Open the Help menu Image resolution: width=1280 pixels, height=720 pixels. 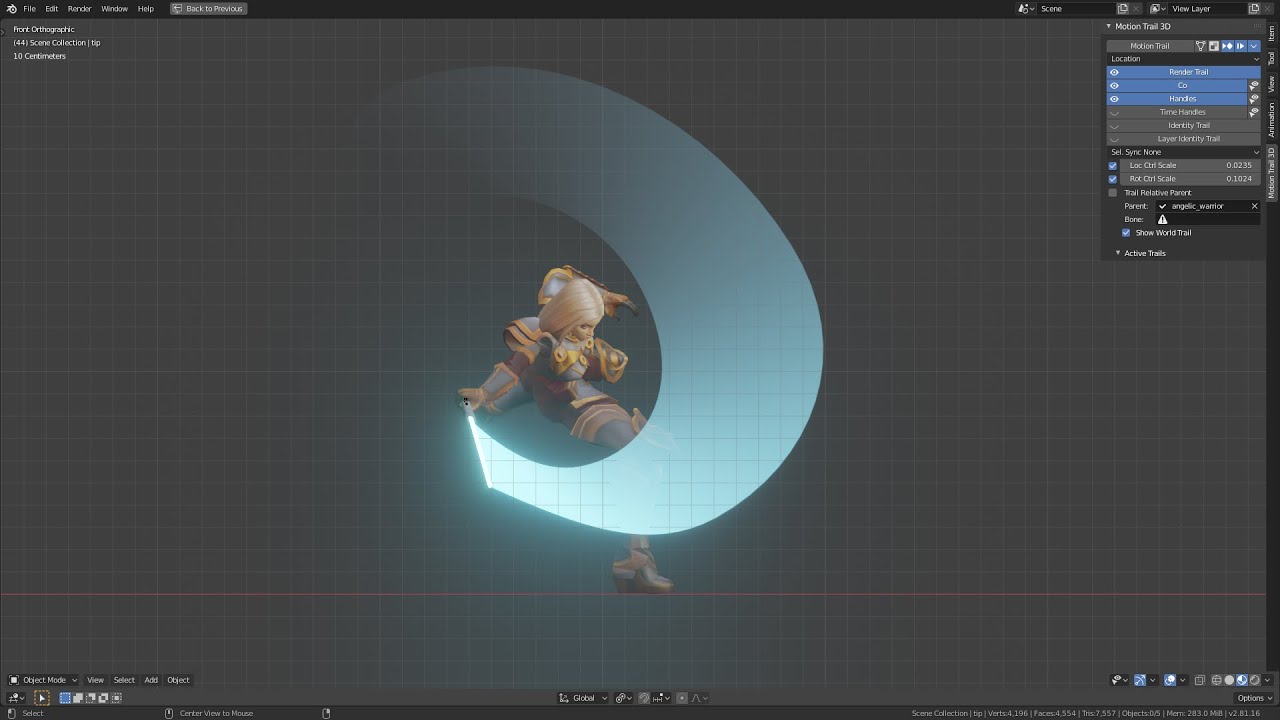point(146,8)
